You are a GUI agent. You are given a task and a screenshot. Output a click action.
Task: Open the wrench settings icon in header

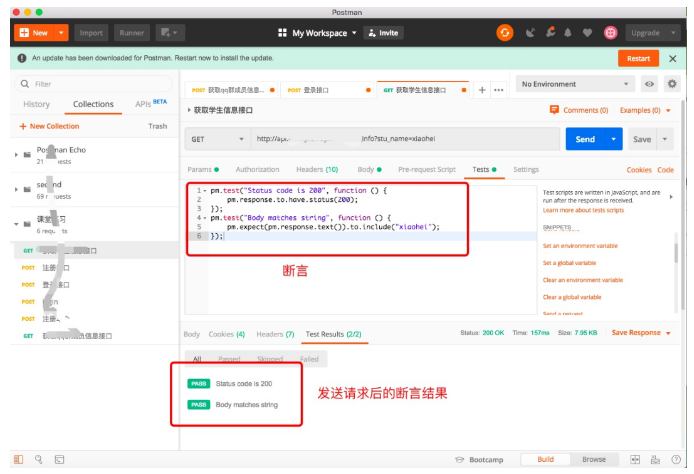click(x=550, y=32)
